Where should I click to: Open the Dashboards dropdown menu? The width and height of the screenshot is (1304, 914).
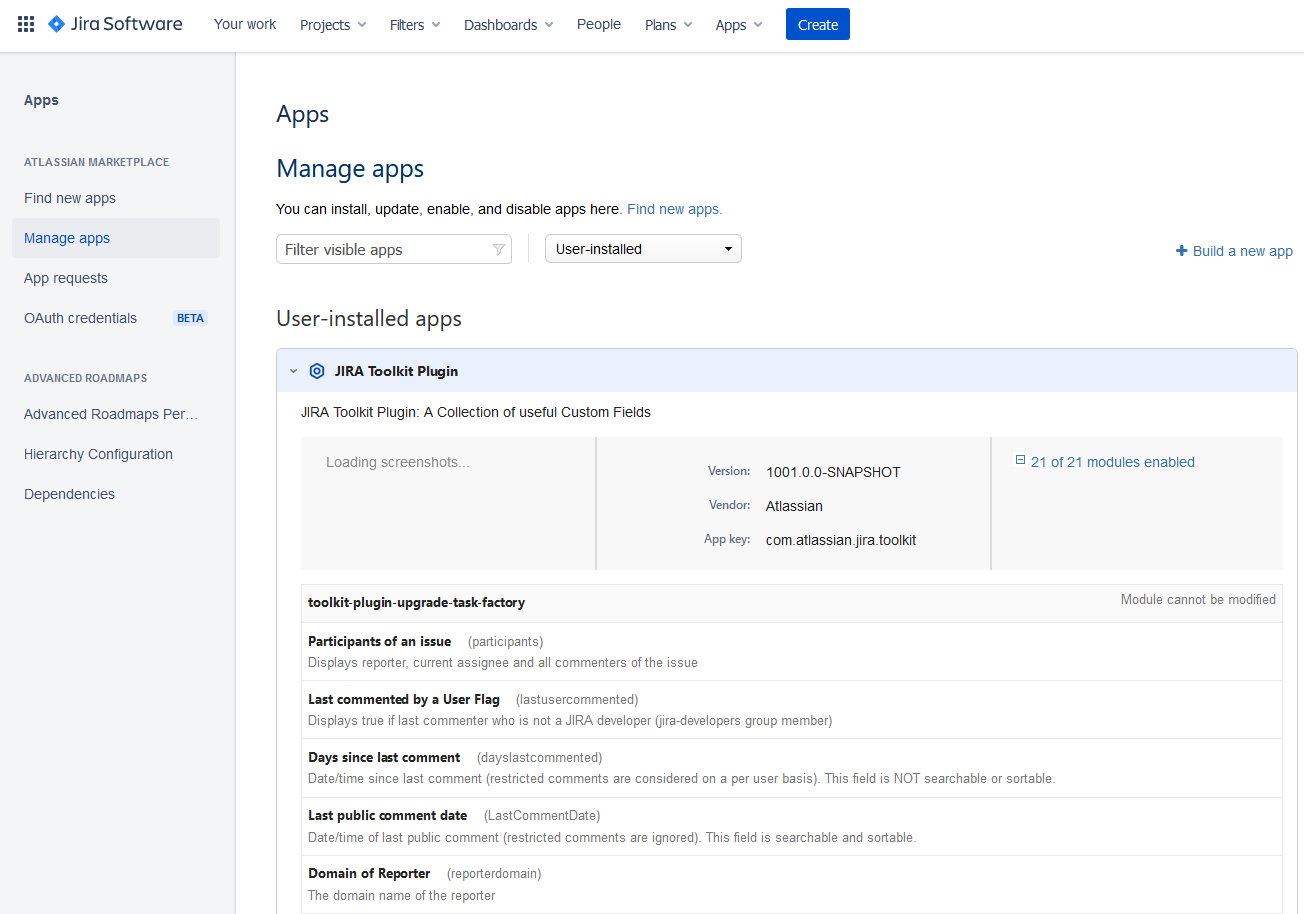point(508,25)
